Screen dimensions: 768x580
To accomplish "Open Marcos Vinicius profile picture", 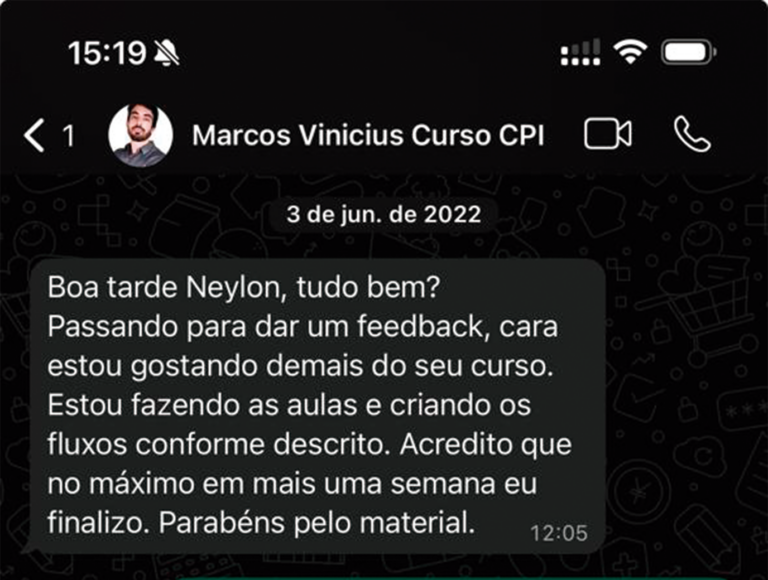I will pos(141,135).
